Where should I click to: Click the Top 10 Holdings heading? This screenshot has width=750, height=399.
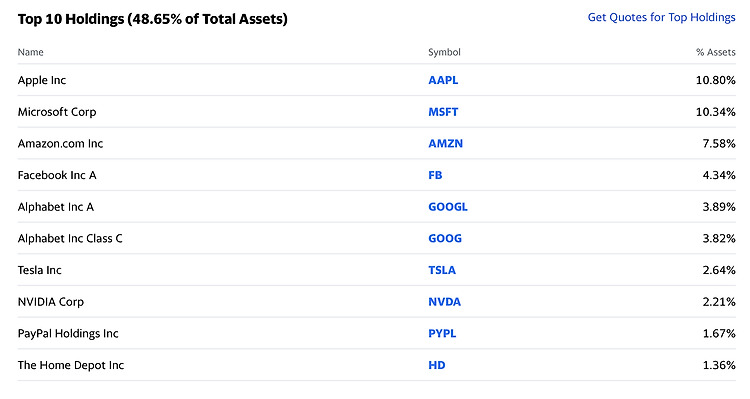click(x=153, y=19)
